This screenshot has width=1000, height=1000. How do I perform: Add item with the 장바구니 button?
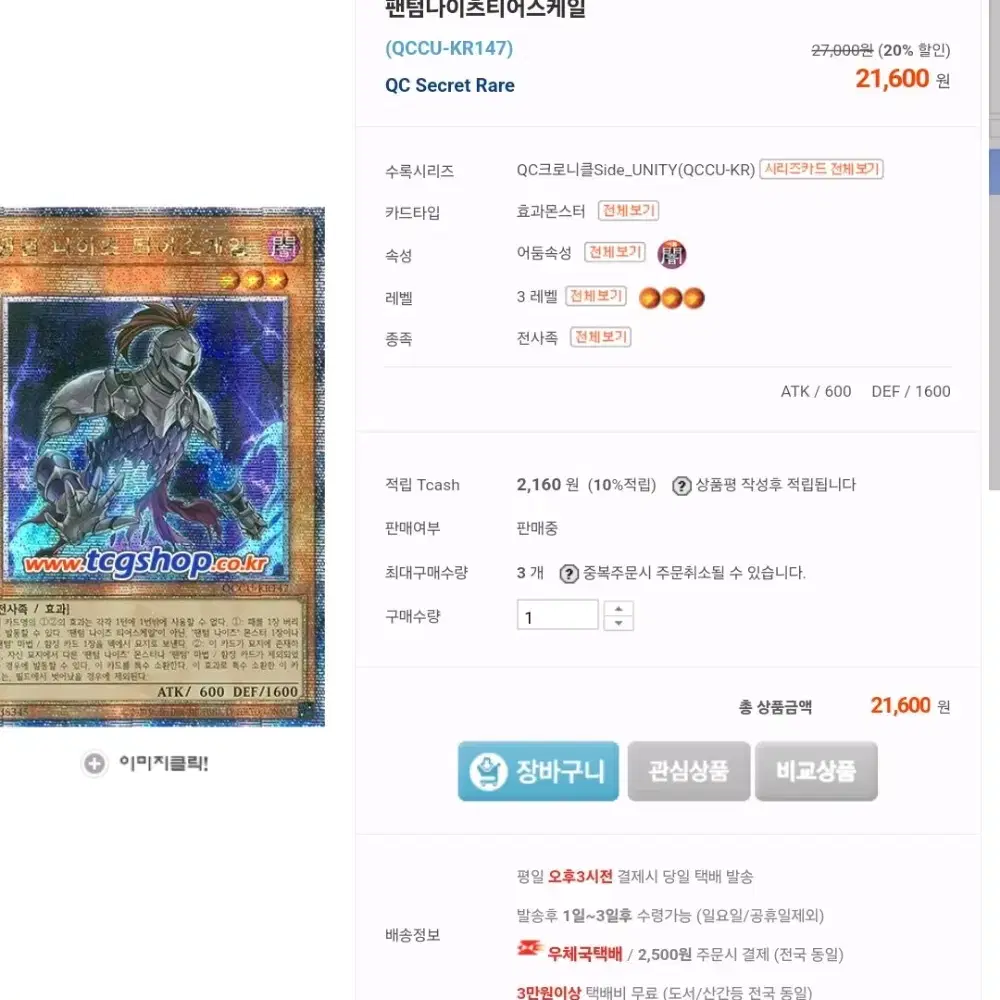tap(538, 771)
